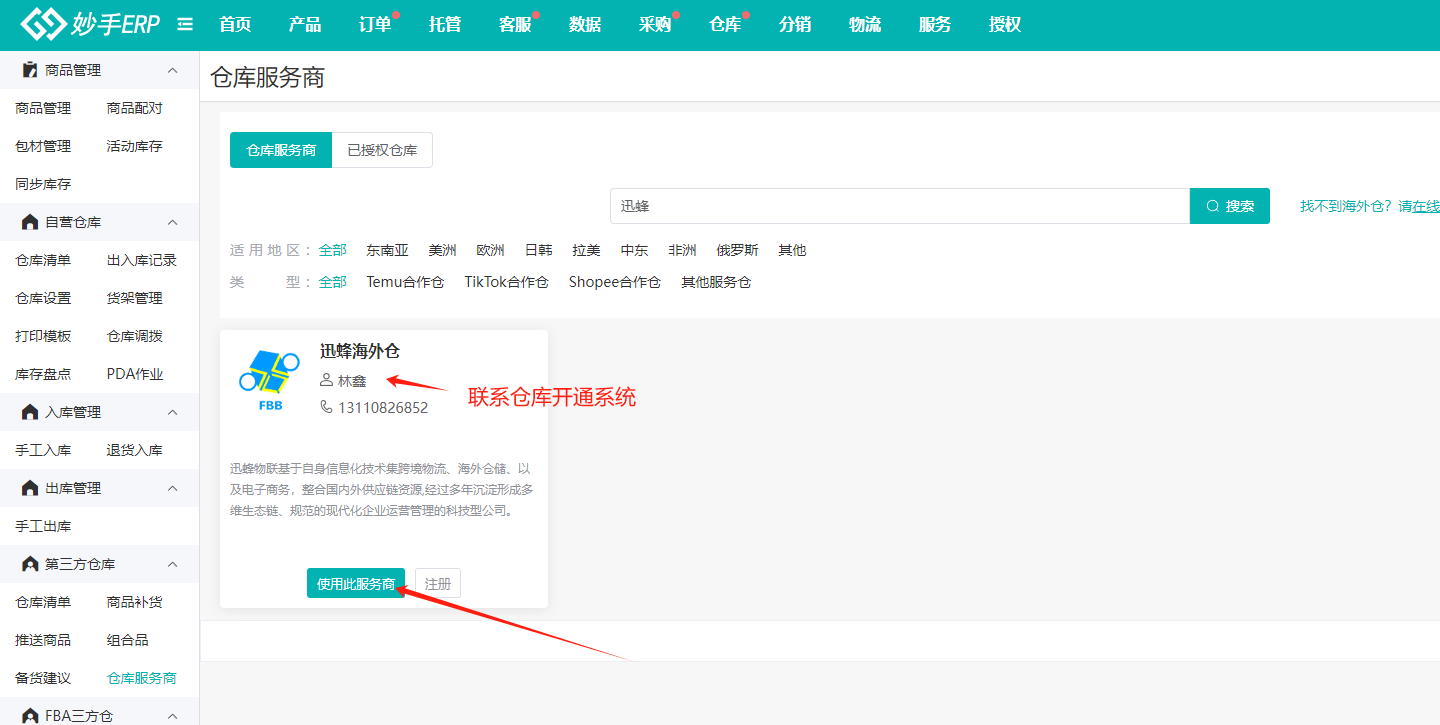The image size is (1440, 725).
Task: Open 出入库记录 in sidebar
Action: point(142,260)
